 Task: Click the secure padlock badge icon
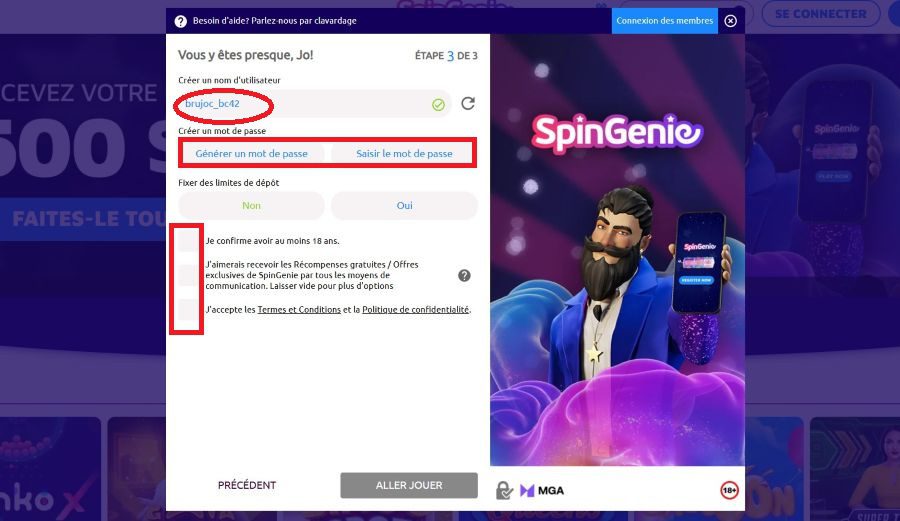[504, 491]
